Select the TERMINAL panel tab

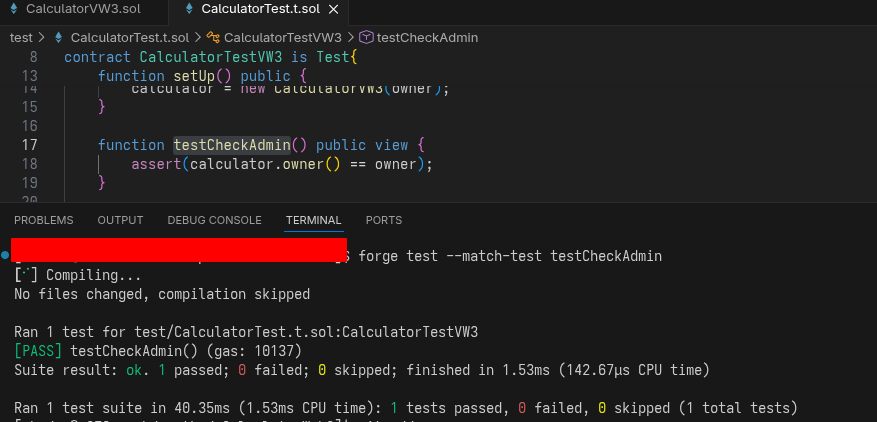pyautogui.click(x=313, y=221)
